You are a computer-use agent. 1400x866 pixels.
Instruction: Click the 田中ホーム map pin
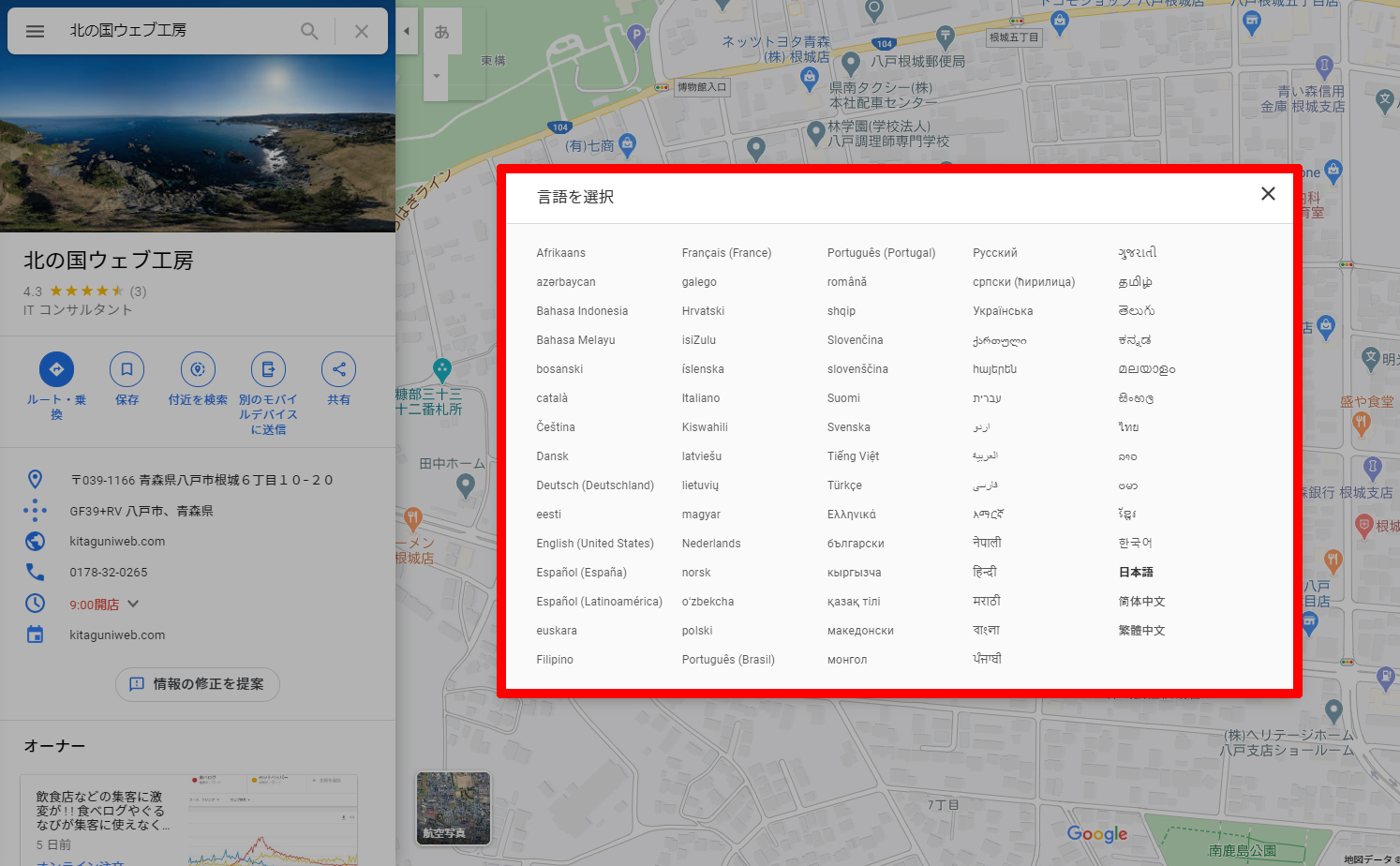pos(465,484)
